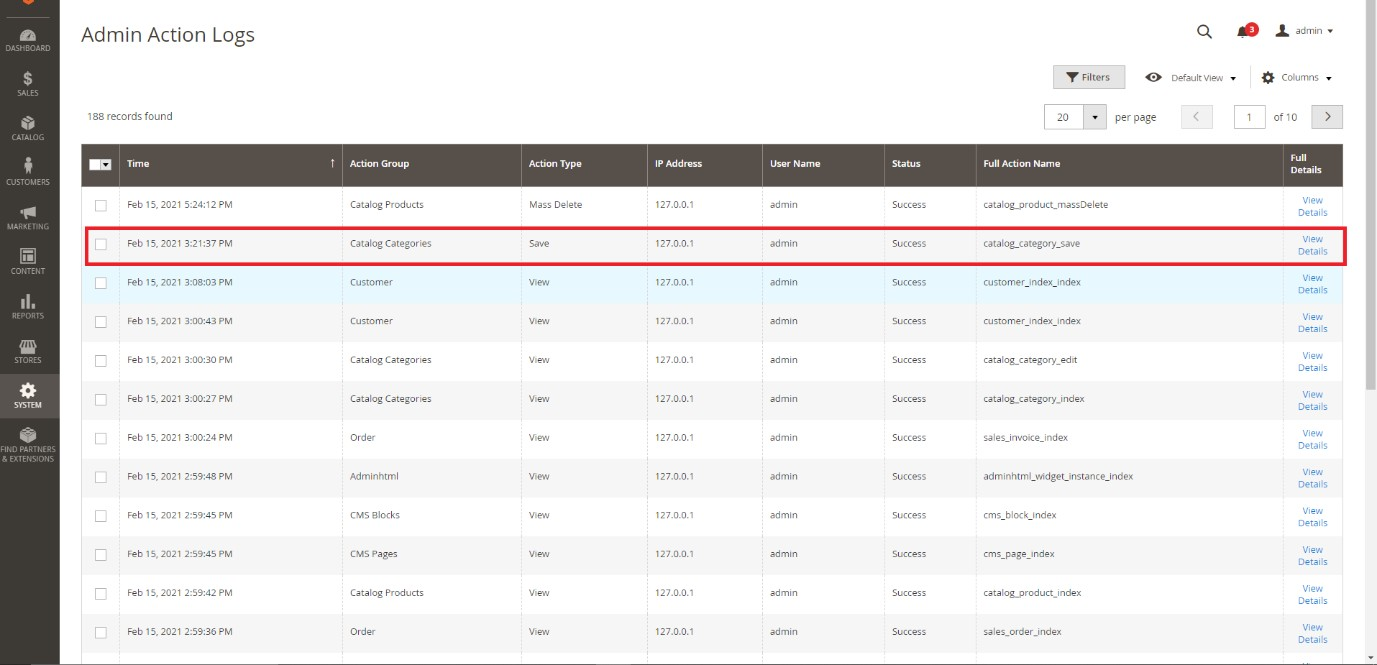View Details for adminhtml_widget_instance_index
This screenshot has width=1377, height=665.
tap(1312, 478)
